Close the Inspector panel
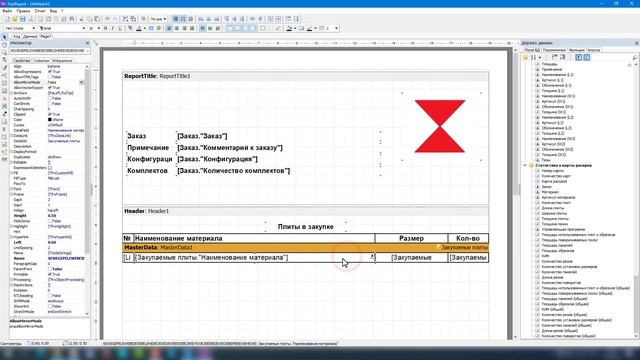The height and width of the screenshot is (360, 640). [87, 43]
